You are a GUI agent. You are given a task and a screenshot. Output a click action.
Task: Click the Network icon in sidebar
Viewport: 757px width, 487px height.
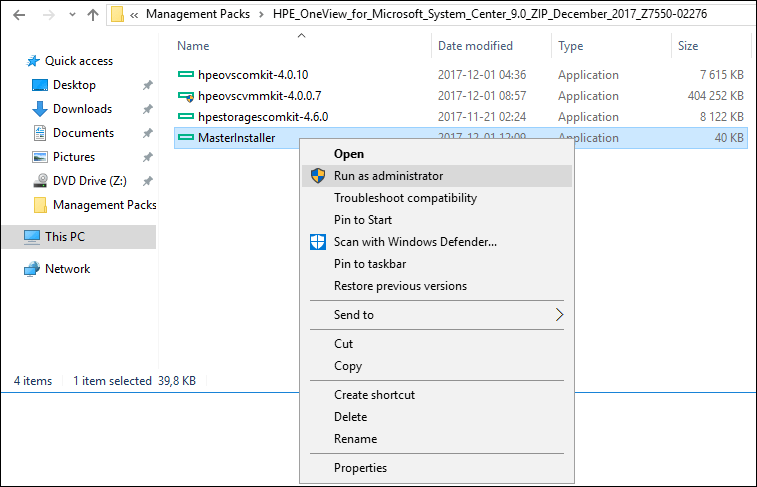click(x=32, y=269)
